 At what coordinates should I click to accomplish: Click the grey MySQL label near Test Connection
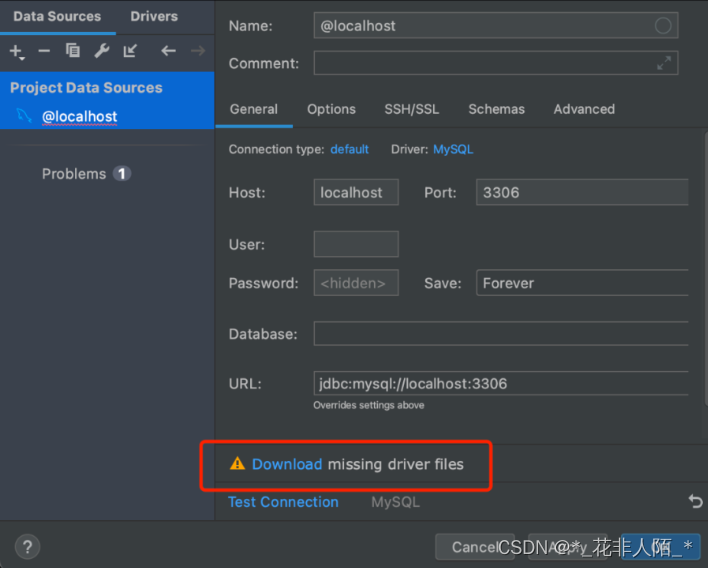(396, 502)
